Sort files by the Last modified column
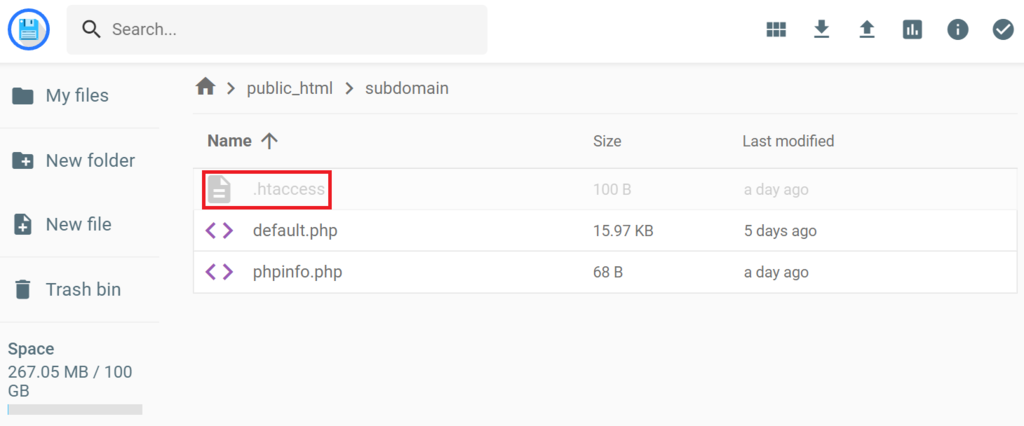This screenshot has width=1024, height=426. click(788, 141)
